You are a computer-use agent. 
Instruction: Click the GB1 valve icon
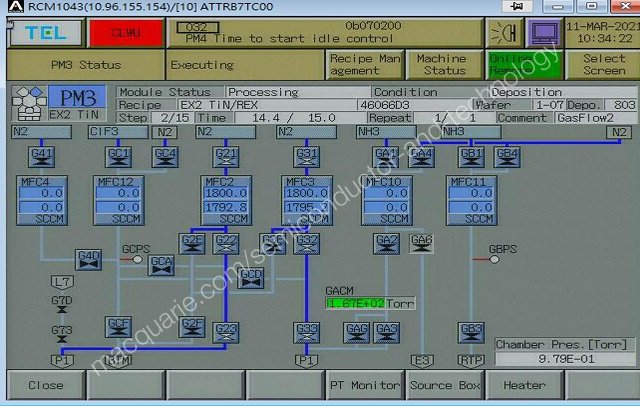coord(471,157)
